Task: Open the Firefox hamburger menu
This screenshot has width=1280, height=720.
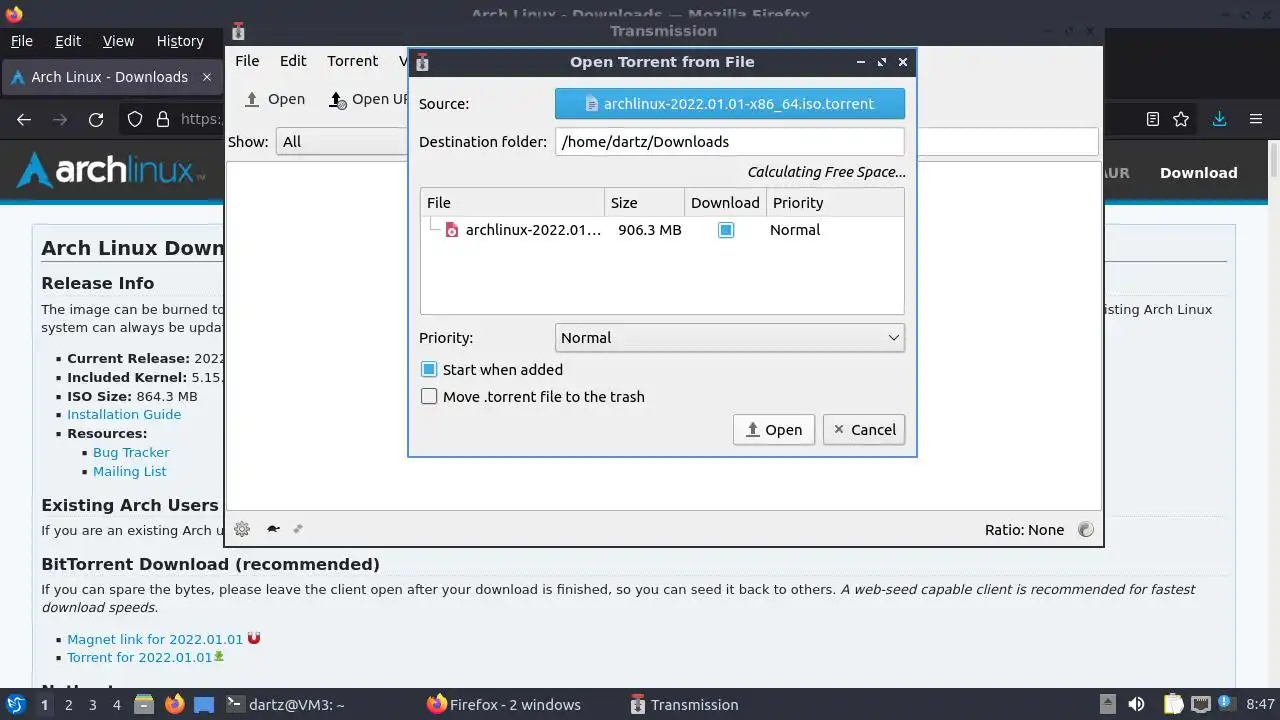Action: coord(1256,119)
